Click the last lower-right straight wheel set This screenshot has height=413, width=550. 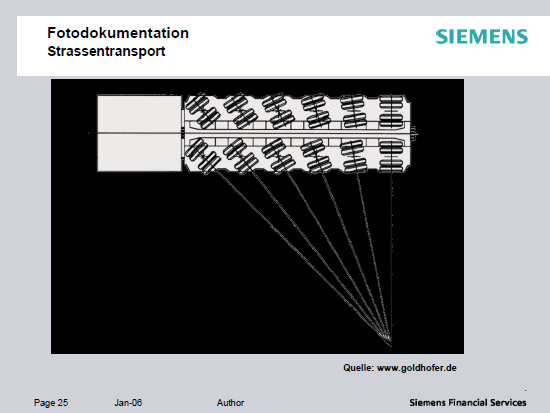coord(391,156)
